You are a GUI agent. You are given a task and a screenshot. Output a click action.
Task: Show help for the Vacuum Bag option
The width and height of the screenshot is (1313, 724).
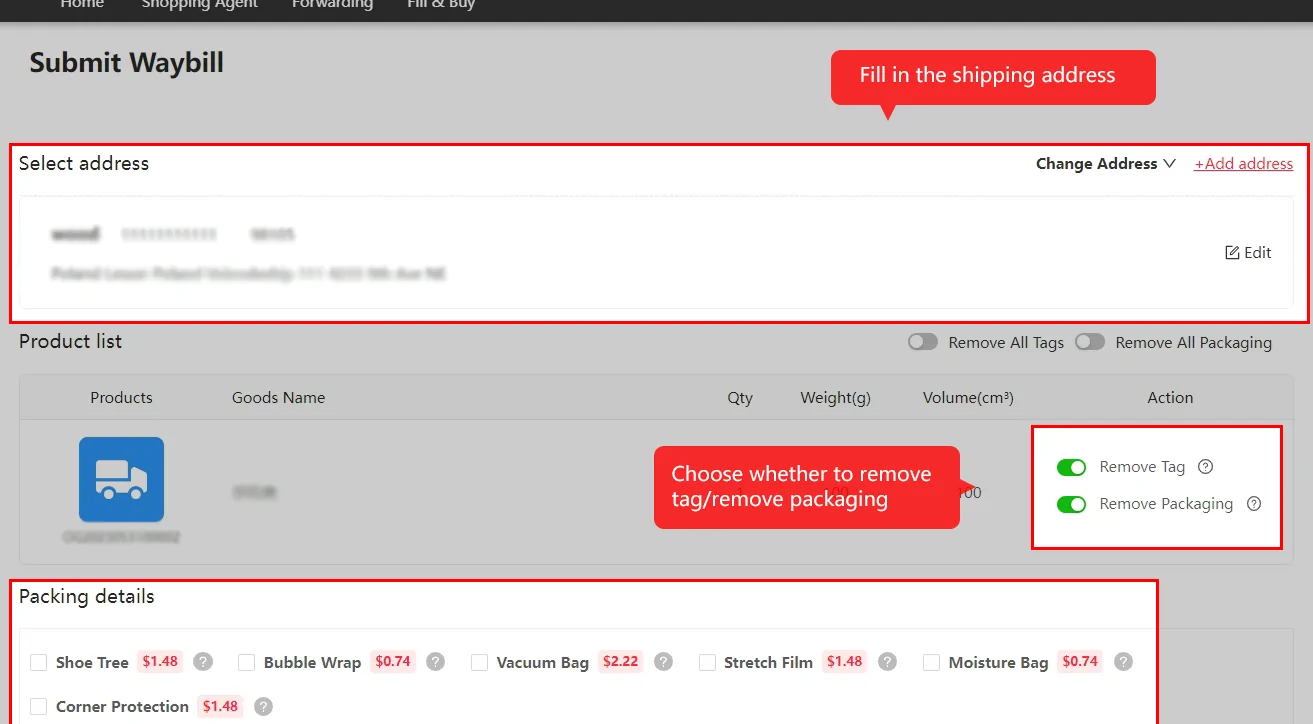663,662
